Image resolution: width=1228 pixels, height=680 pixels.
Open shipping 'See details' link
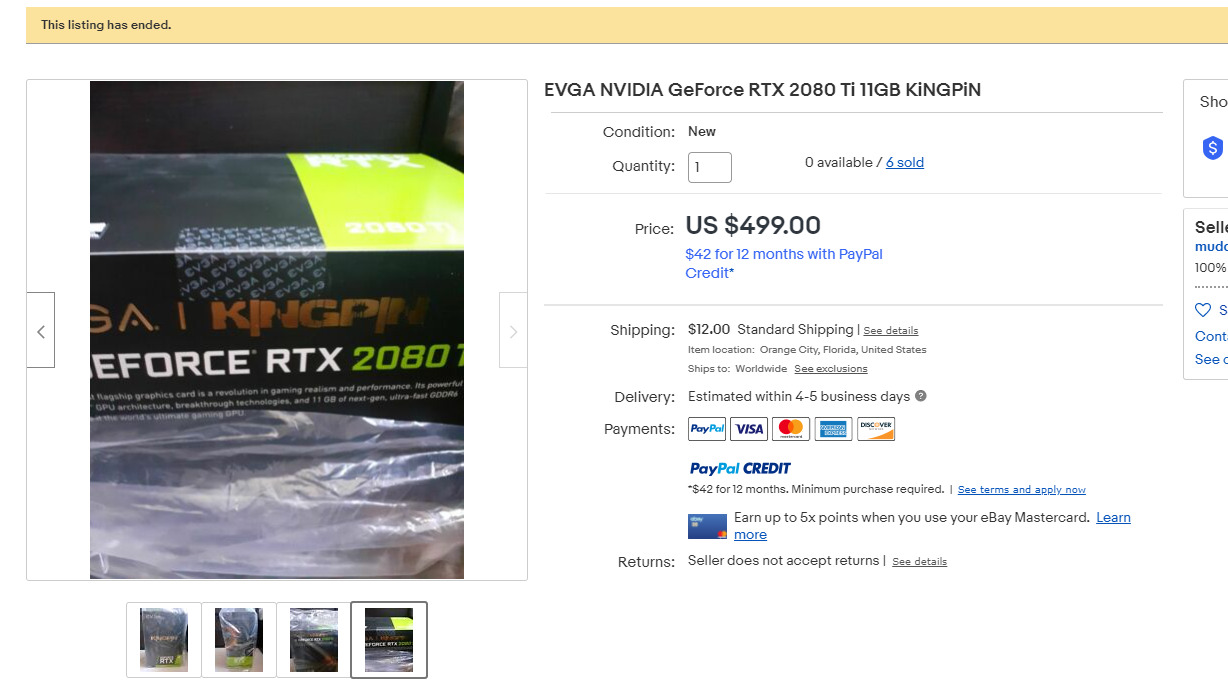pyautogui.click(x=891, y=330)
